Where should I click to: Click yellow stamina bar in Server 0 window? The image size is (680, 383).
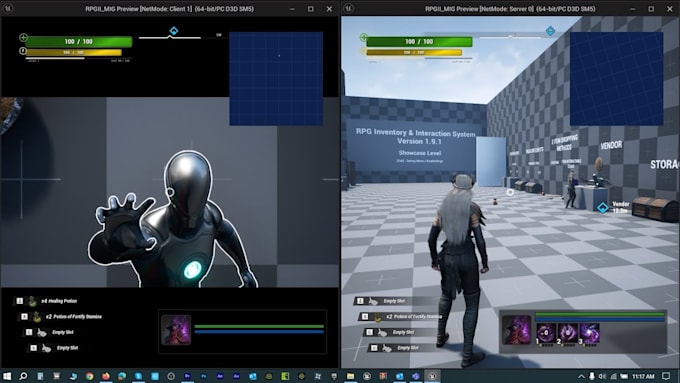(x=414, y=52)
